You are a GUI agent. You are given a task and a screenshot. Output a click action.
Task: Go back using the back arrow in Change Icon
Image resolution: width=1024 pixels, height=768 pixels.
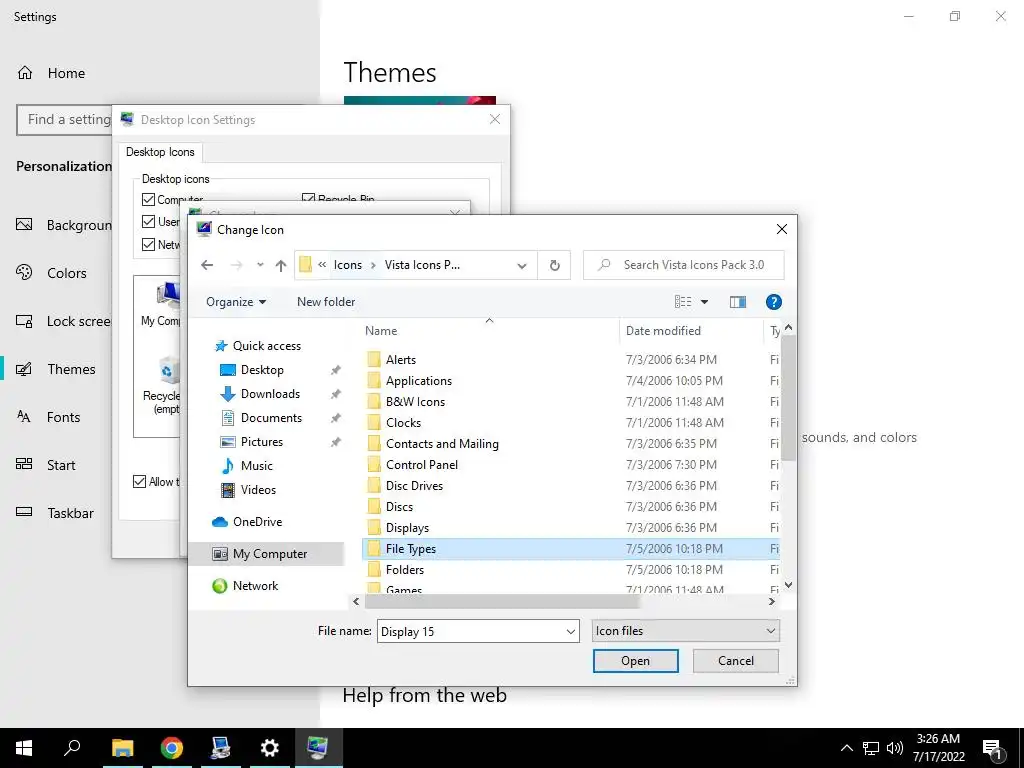click(x=207, y=264)
